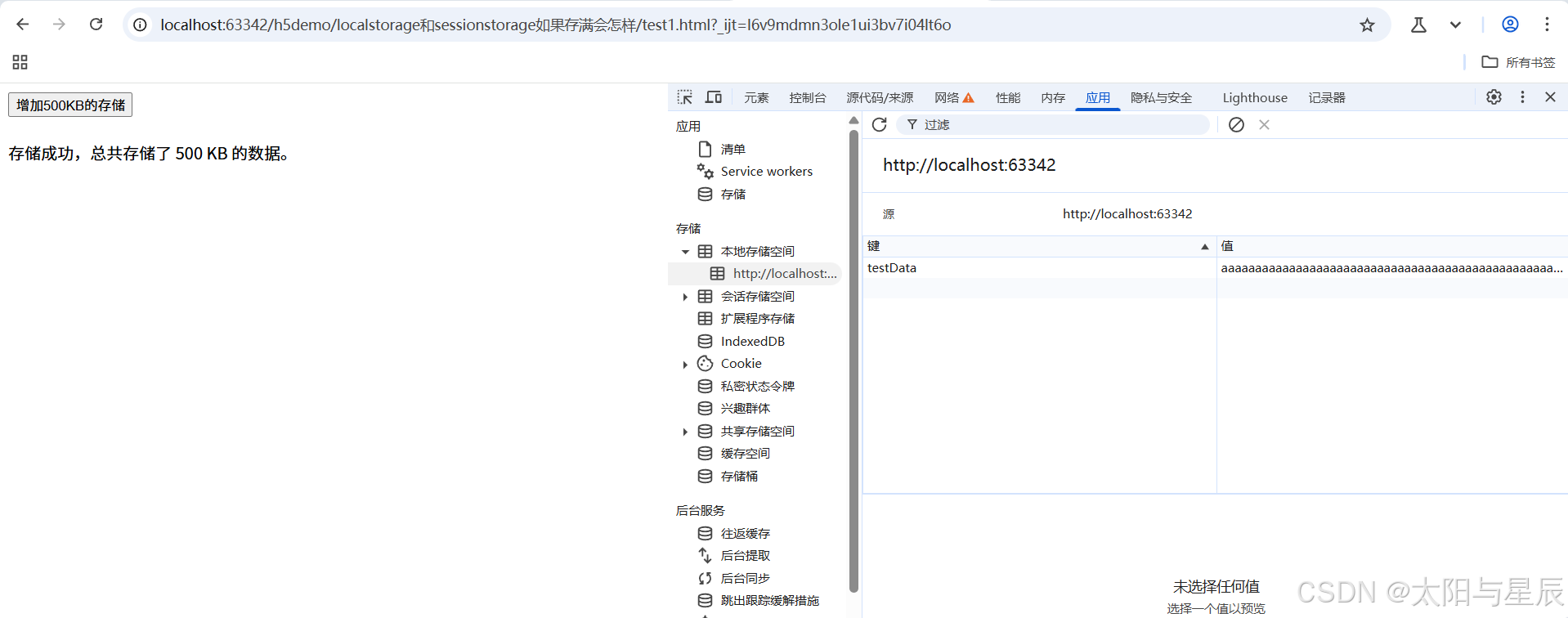Viewport: 1568px width, 618px height.
Task: Open the profile account icon
Action: tap(1510, 25)
